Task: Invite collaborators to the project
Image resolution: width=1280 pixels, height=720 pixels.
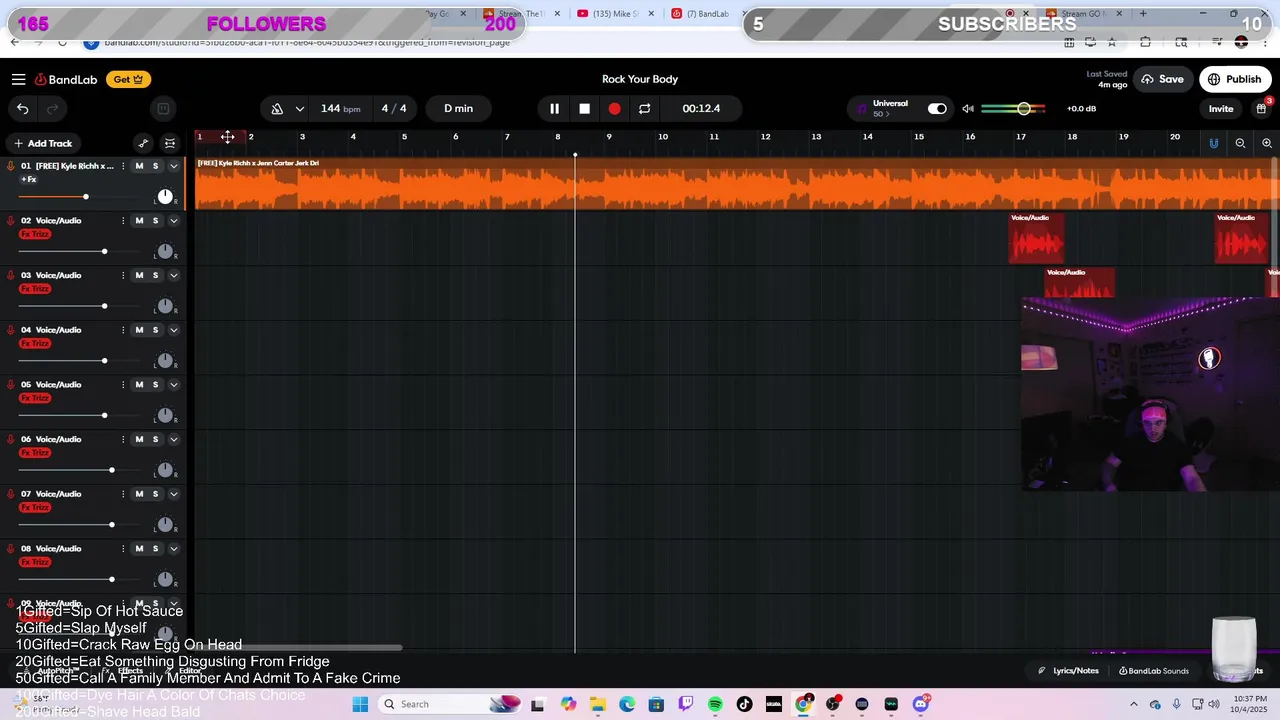Action: (1221, 108)
